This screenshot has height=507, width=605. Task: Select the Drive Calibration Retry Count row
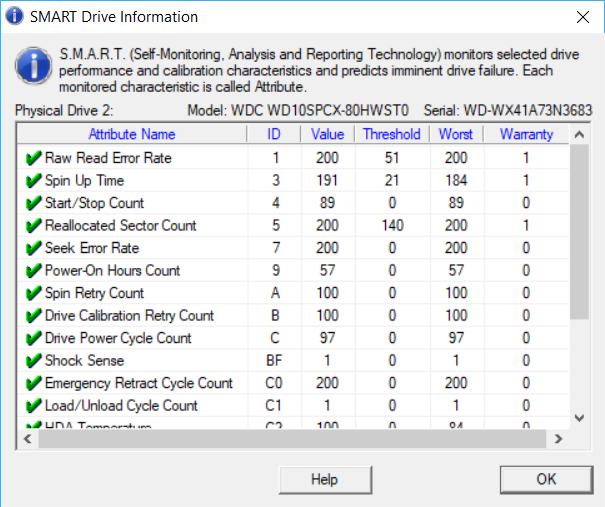293,316
